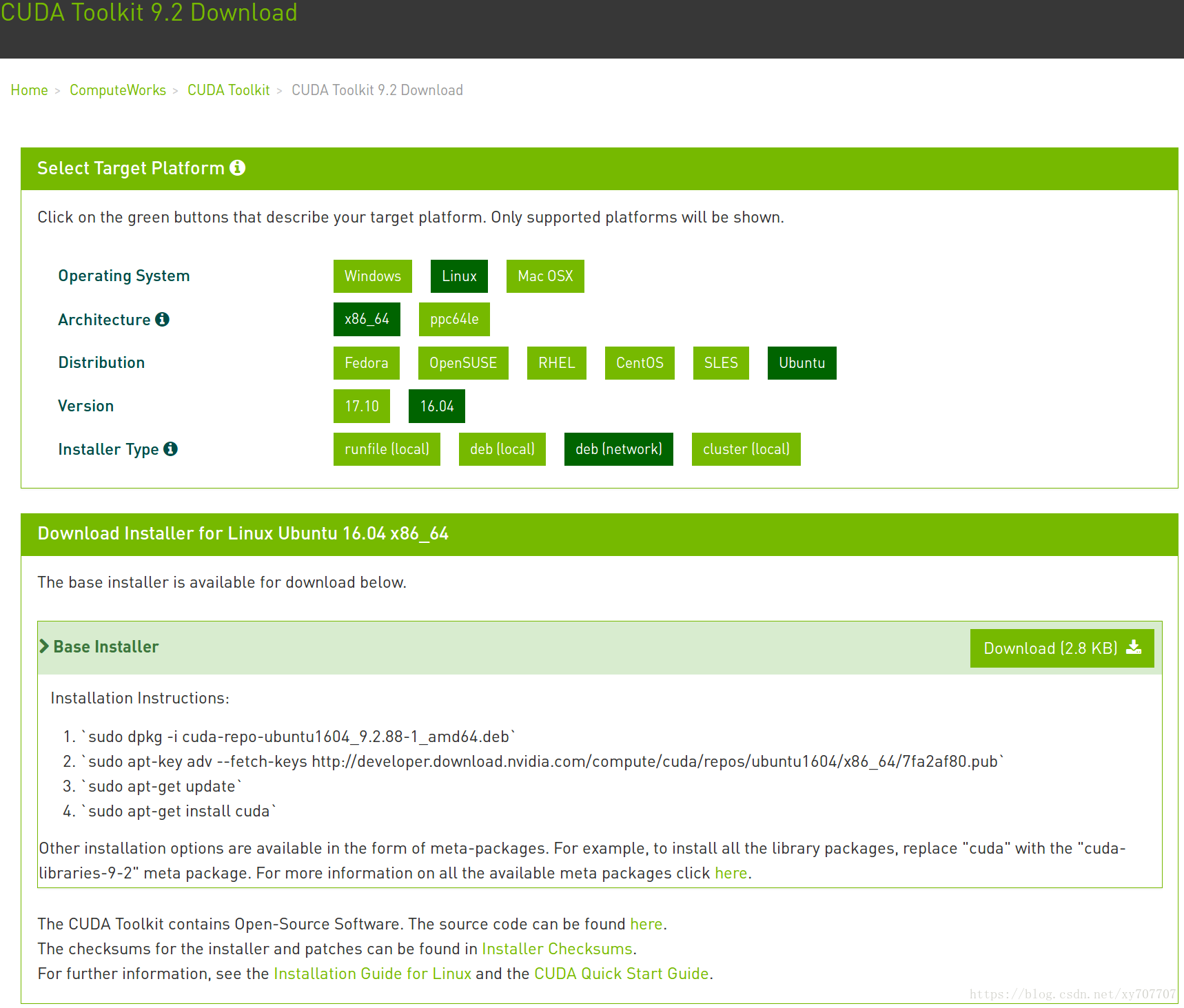Click the 'sudo dpkg -i cuda-repo-ubuntu1604' command text
This screenshot has width=1184, height=1008.
(x=299, y=737)
